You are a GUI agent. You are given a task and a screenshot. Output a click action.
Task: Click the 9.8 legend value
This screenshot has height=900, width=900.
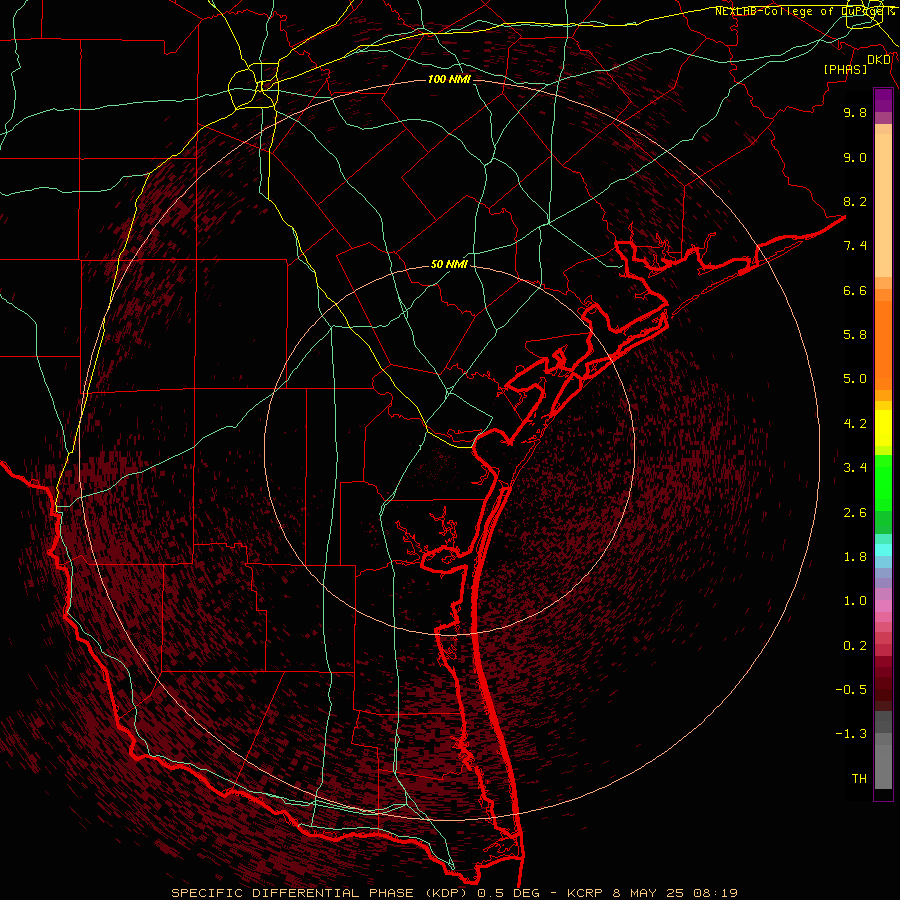(855, 112)
